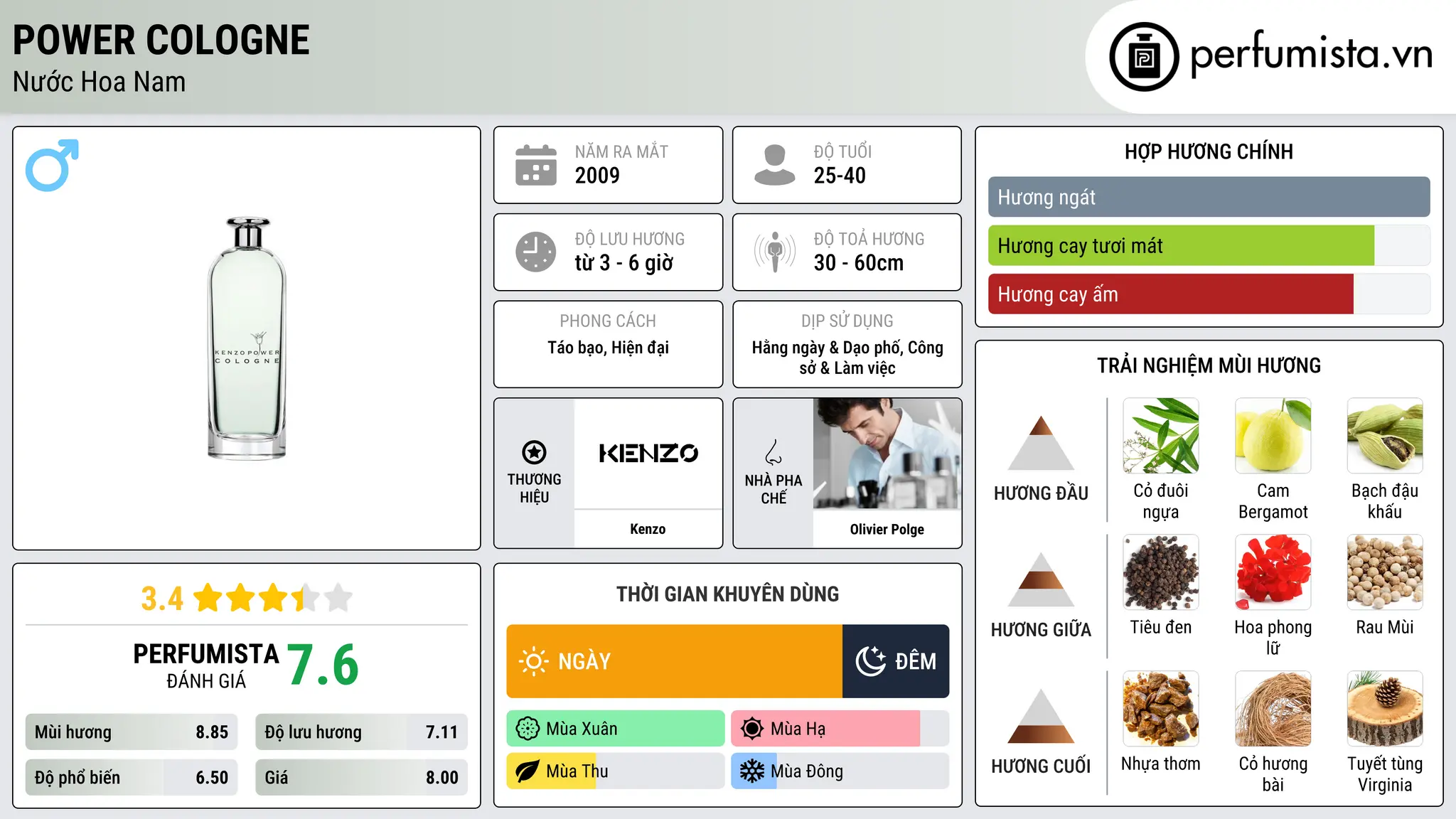Click the perfumista.vn perfume bottle logo icon

point(1144,57)
